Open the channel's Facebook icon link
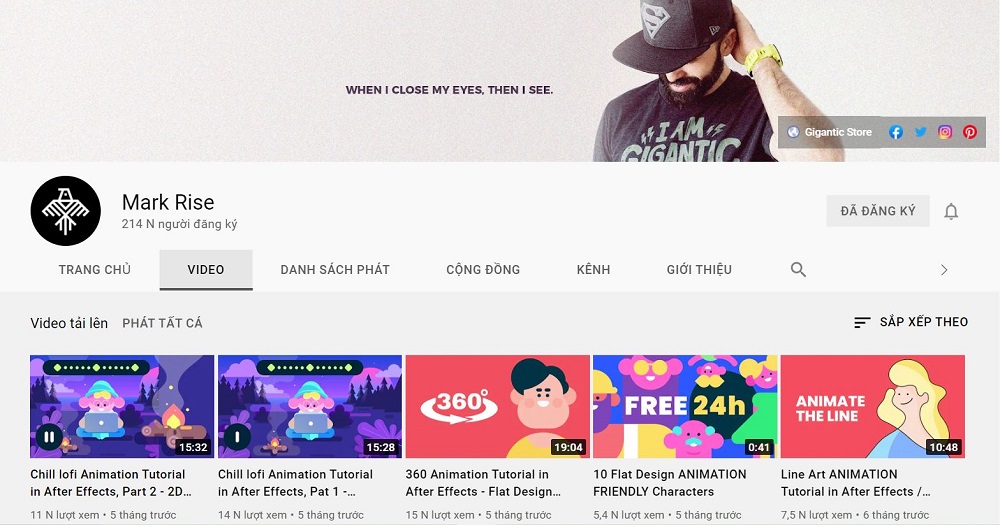Viewport: 1000px width, 525px height. coord(895,132)
